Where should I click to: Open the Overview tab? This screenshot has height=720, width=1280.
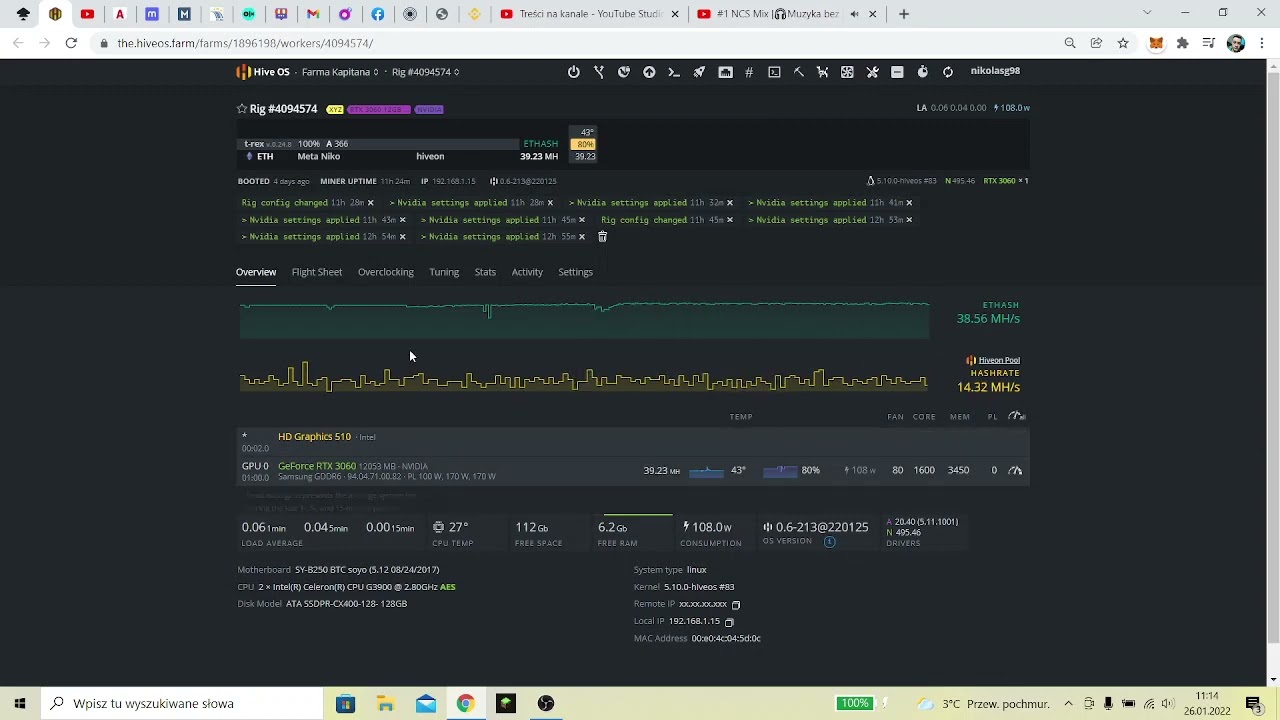click(x=256, y=272)
